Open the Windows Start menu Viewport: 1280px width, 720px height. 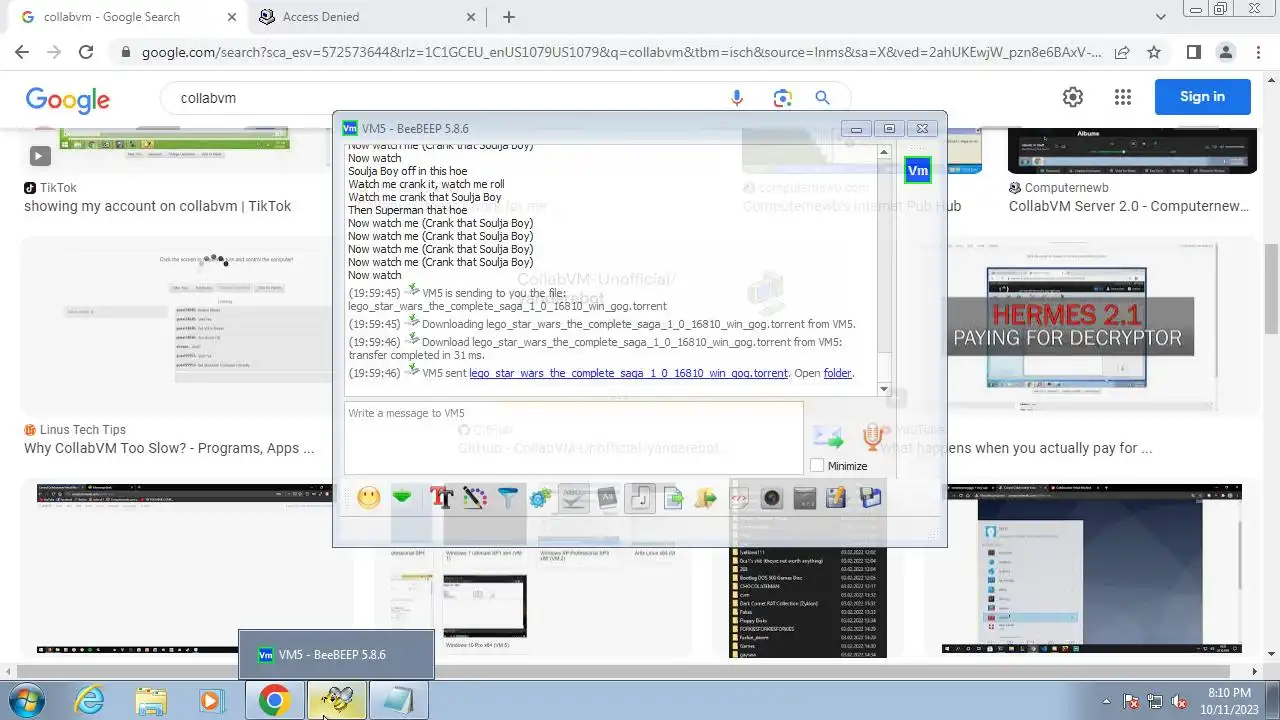27,700
